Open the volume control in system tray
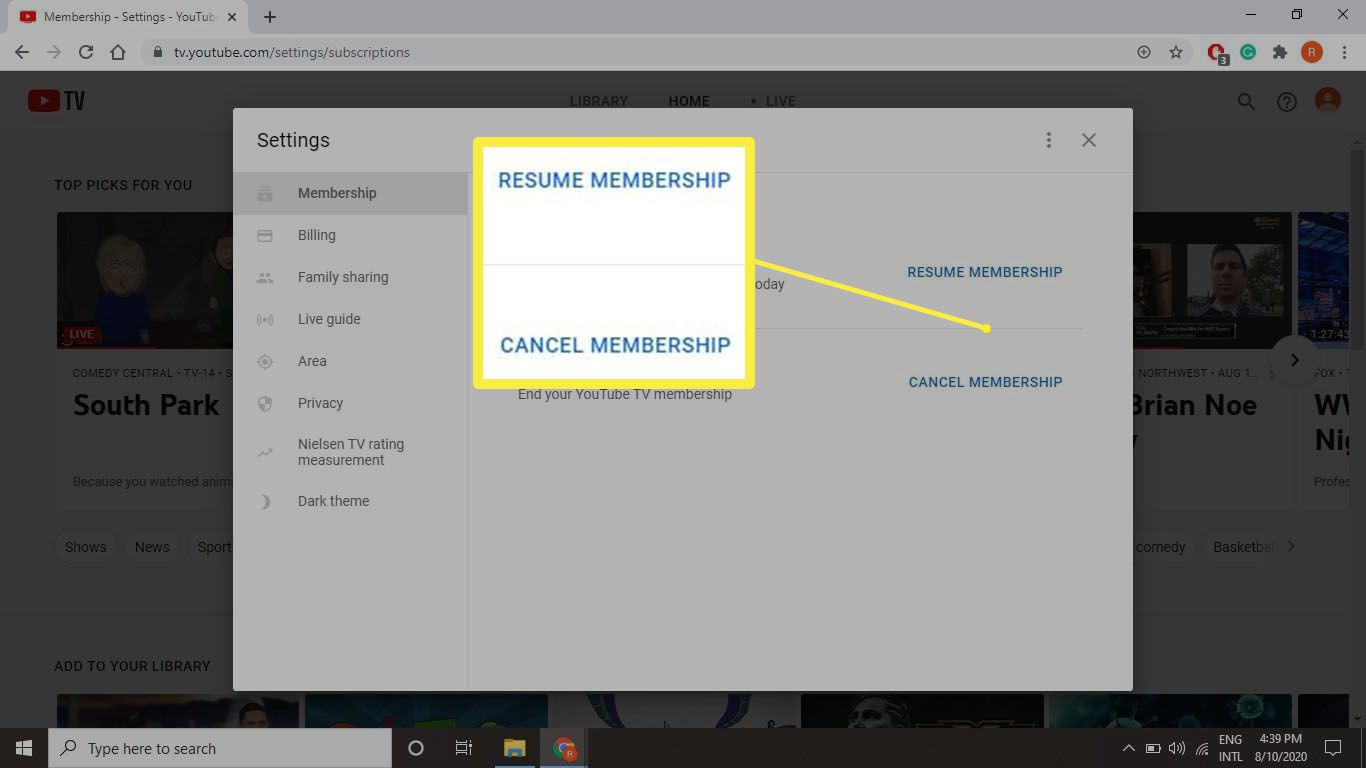 tap(1177, 748)
